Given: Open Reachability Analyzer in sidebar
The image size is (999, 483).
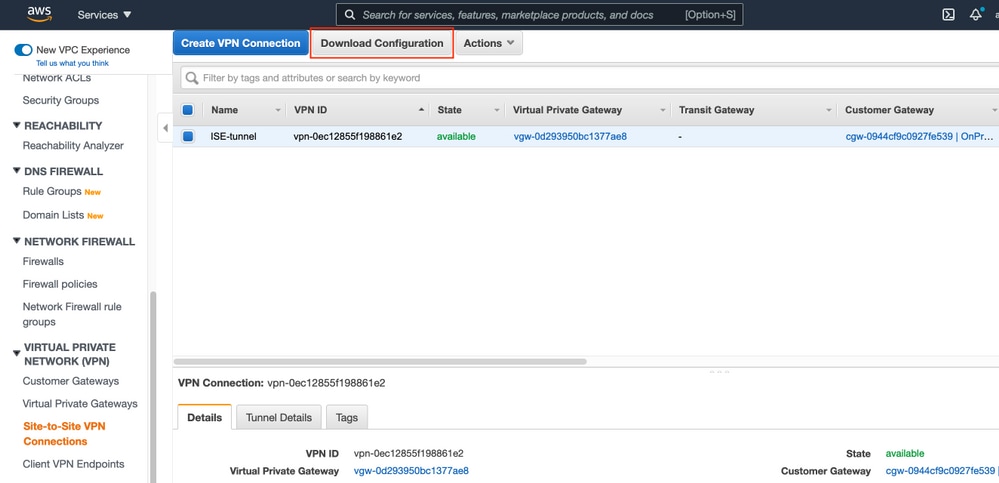Looking at the screenshot, I should tap(73, 145).
